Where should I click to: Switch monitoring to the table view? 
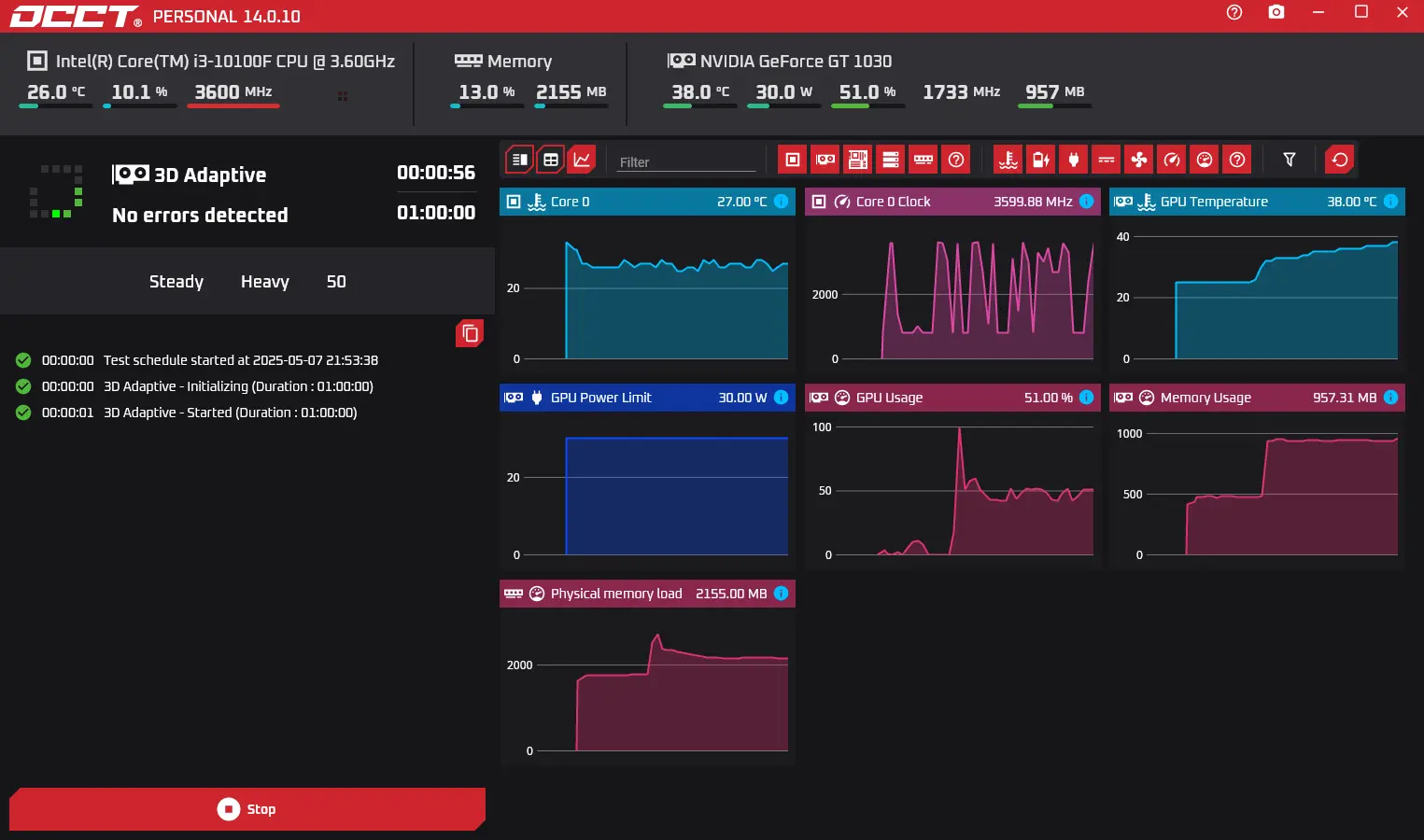[x=551, y=160]
